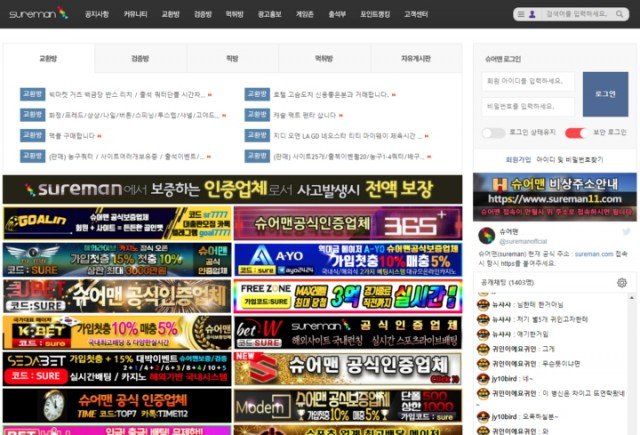640x435 pixels.
Task: Toggle the secure login switch
Action: tap(575, 133)
